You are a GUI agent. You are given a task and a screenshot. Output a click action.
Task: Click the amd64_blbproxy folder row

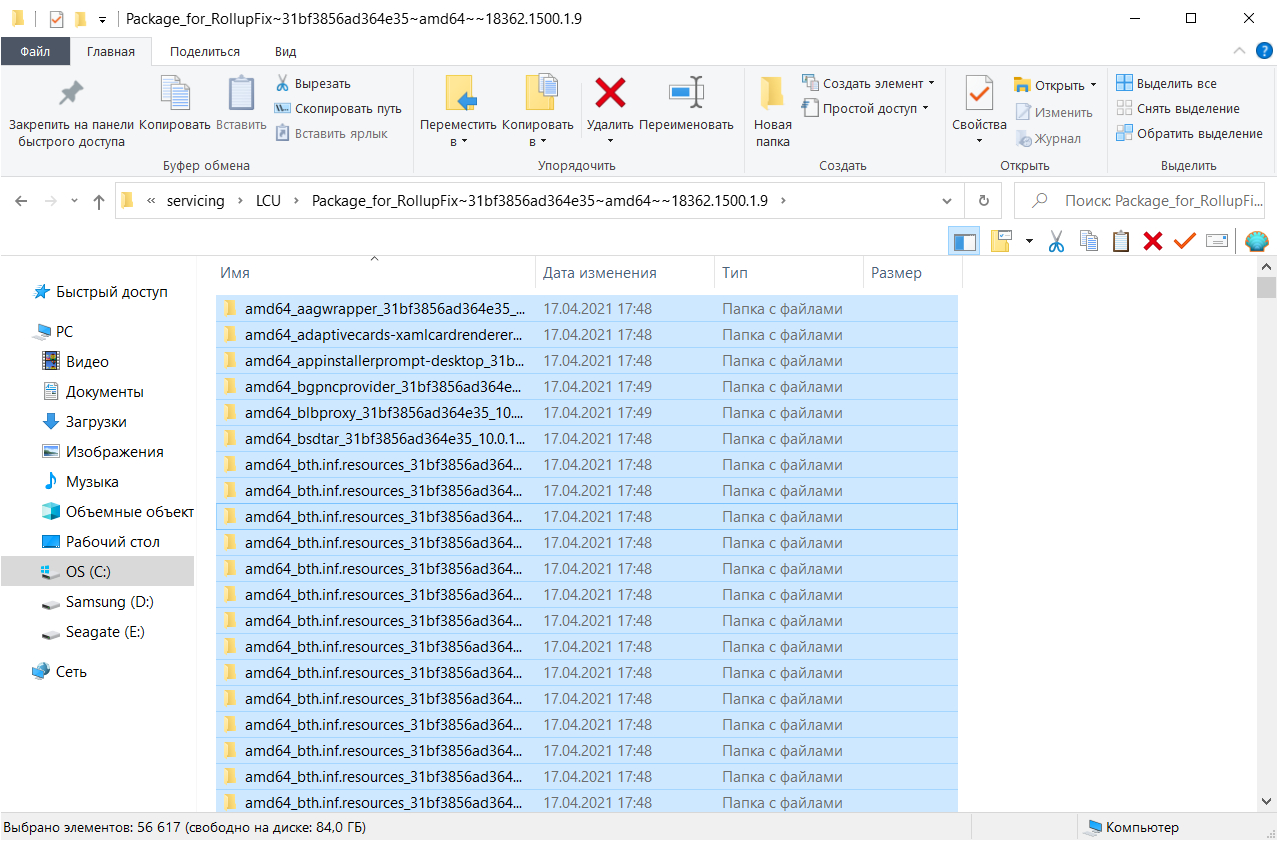point(587,413)
